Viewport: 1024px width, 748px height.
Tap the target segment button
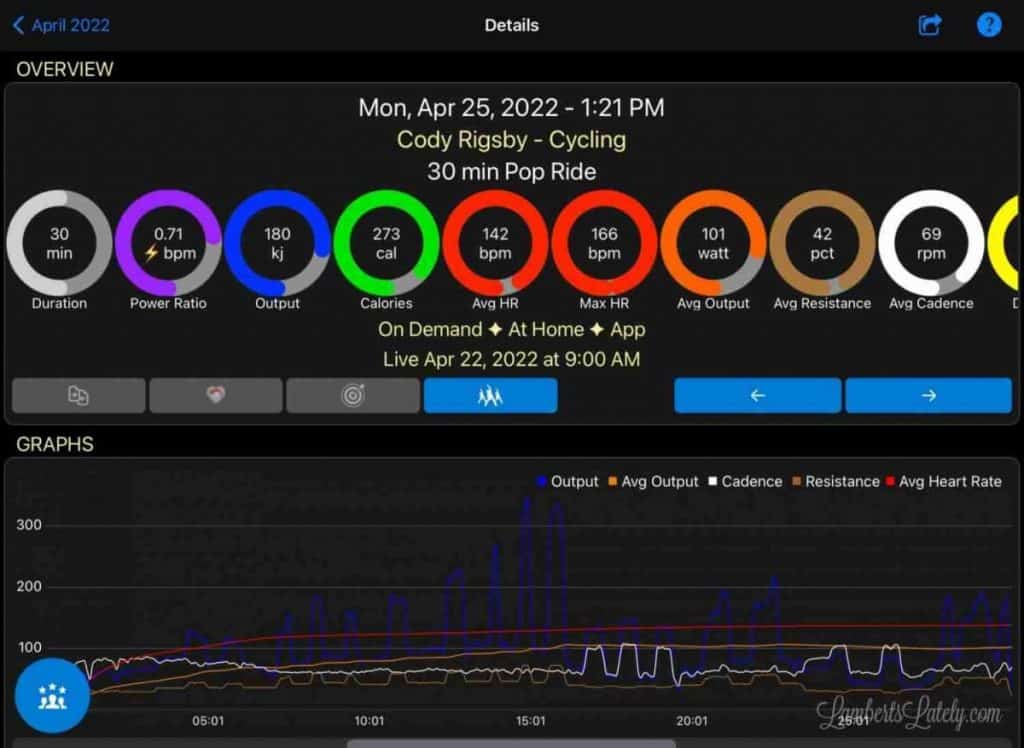pos(353,395)
